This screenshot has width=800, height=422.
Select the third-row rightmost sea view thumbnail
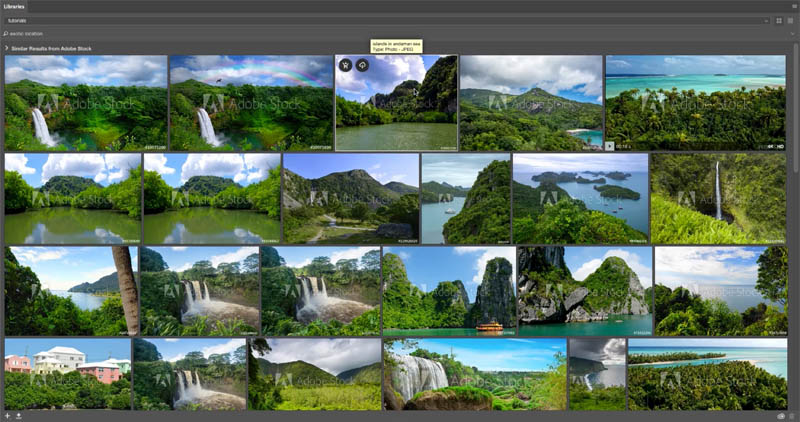point(721,291)
